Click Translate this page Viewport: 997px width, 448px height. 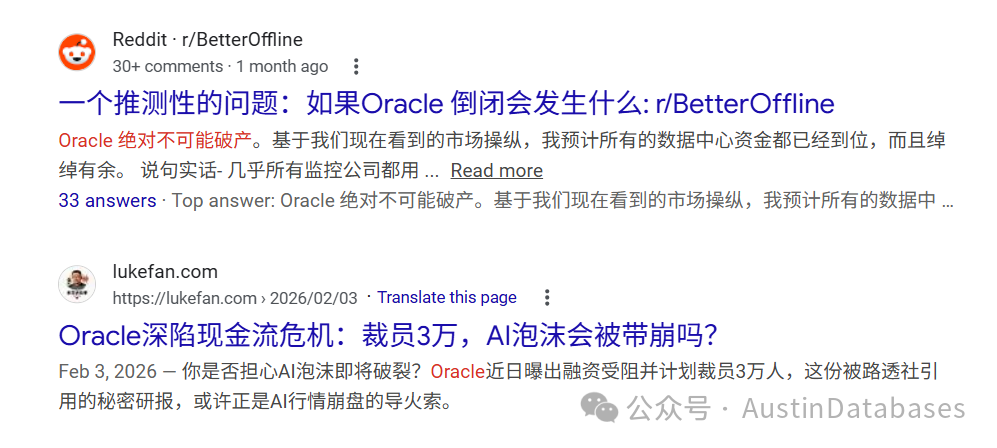pos(447,297)
